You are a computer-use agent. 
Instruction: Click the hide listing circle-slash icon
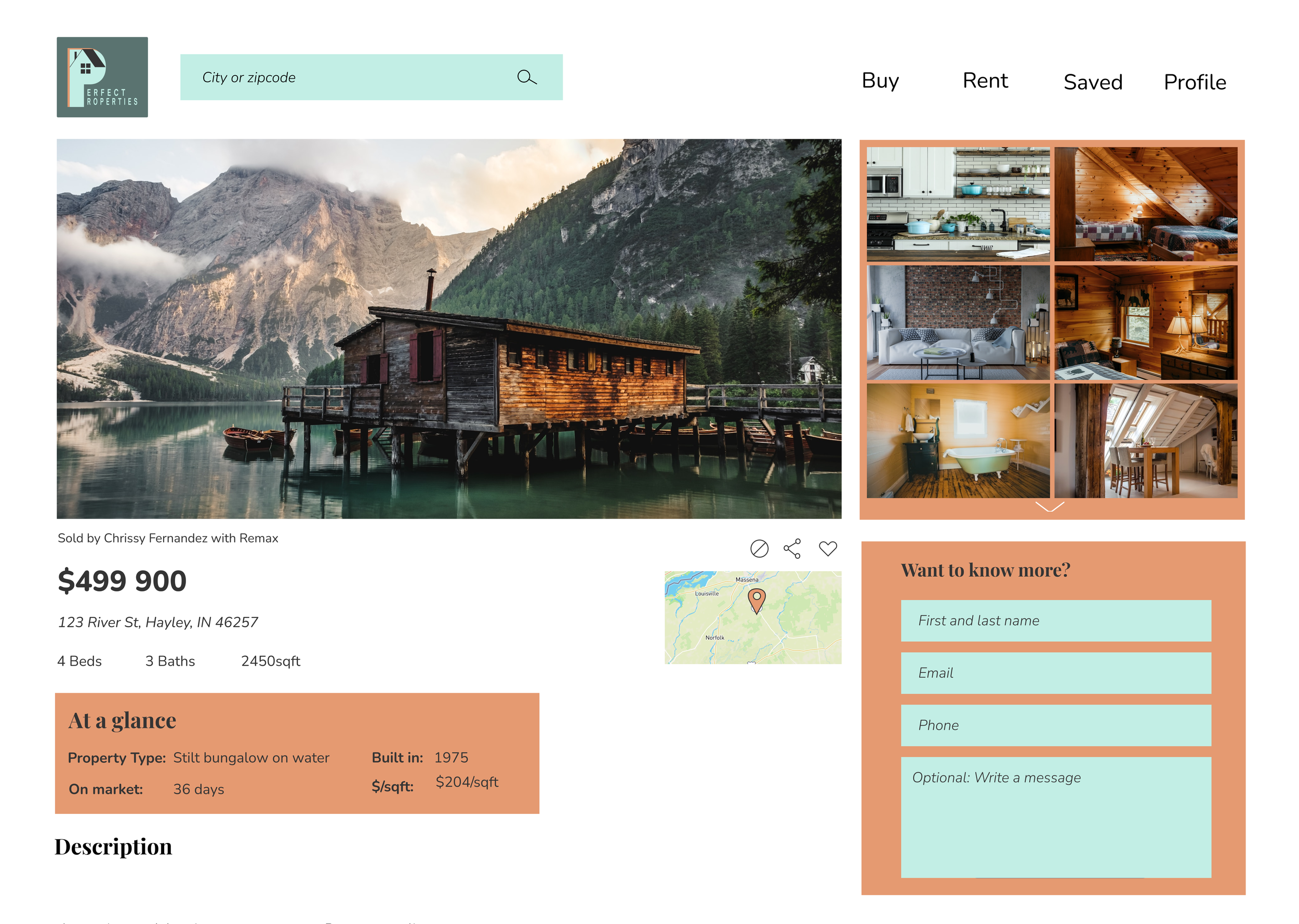coord(759,548)
